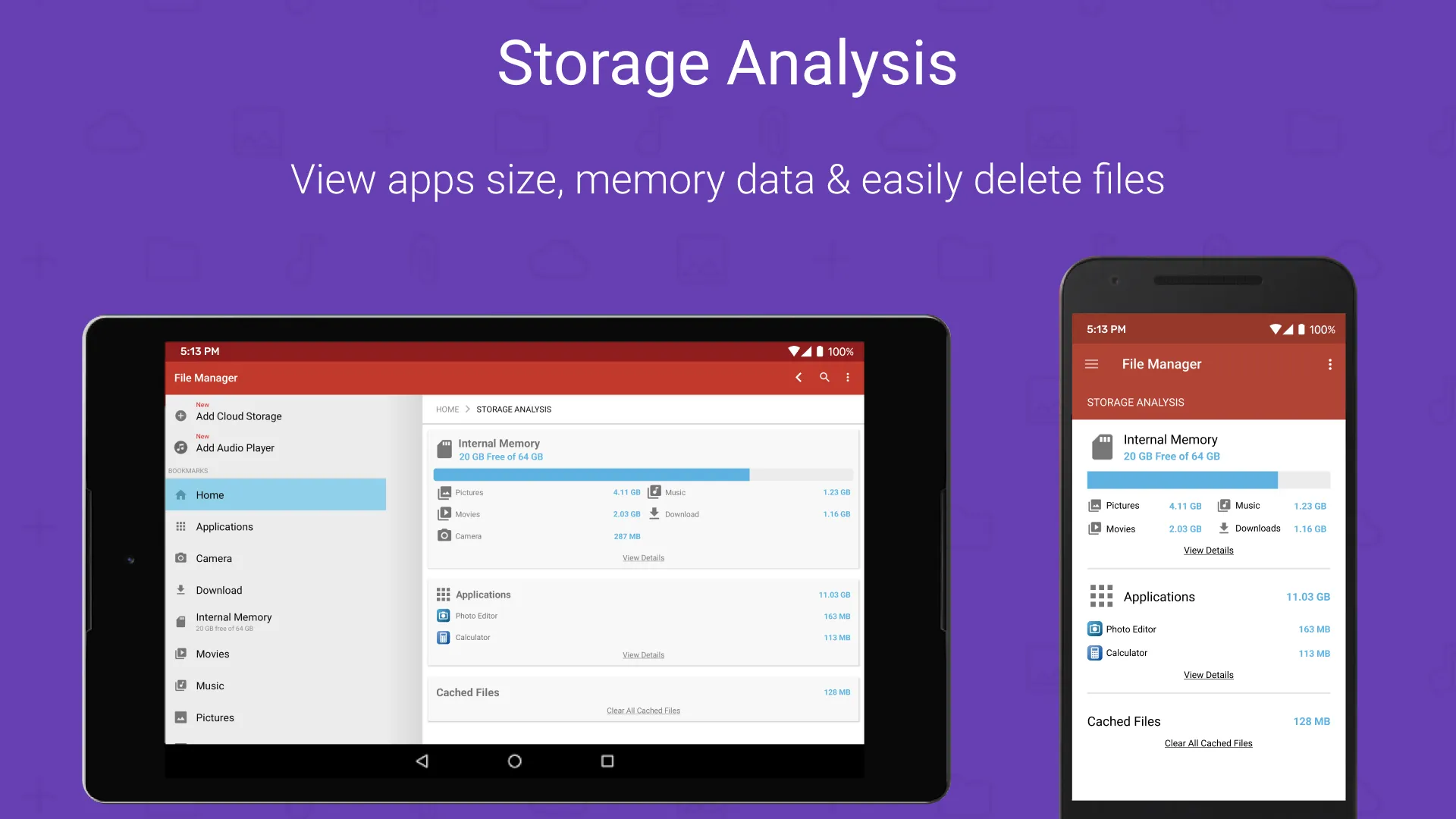Screen dimensions: 1456x819
Task: Select the Music folder in sidebar
Action: click(x=210, y=686)
